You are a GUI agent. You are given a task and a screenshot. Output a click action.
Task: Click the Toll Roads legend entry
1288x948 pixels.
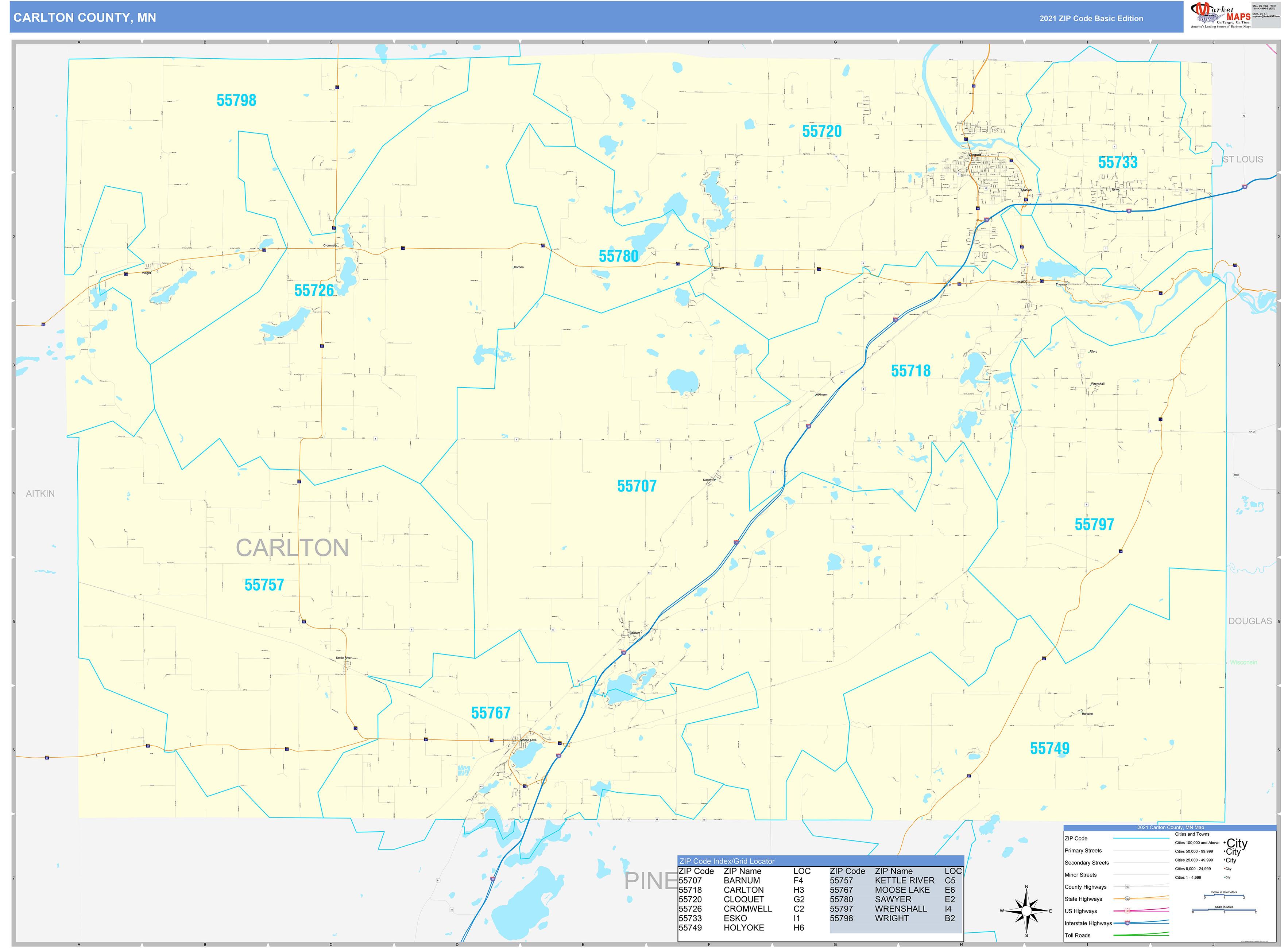click(1078, 935)
